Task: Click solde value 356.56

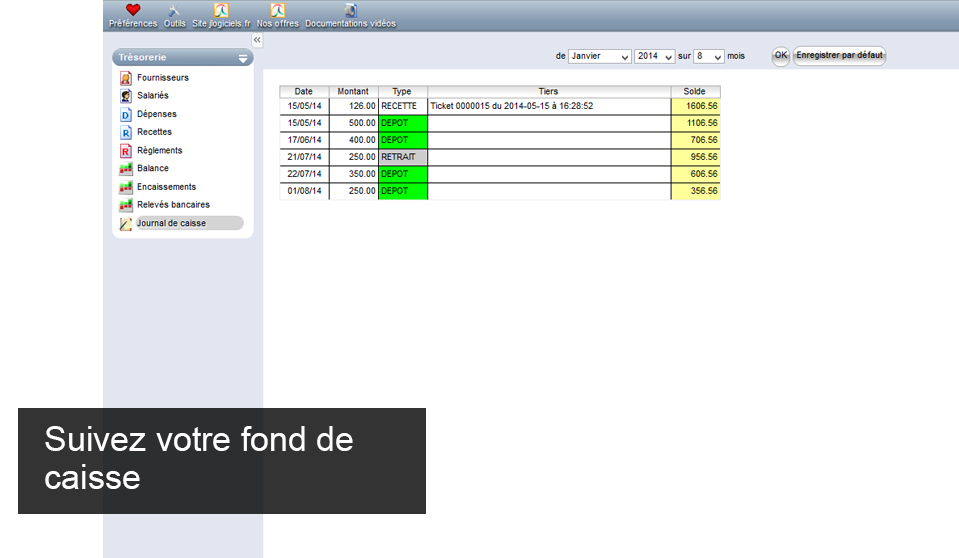Action: (x=695, y=192)
